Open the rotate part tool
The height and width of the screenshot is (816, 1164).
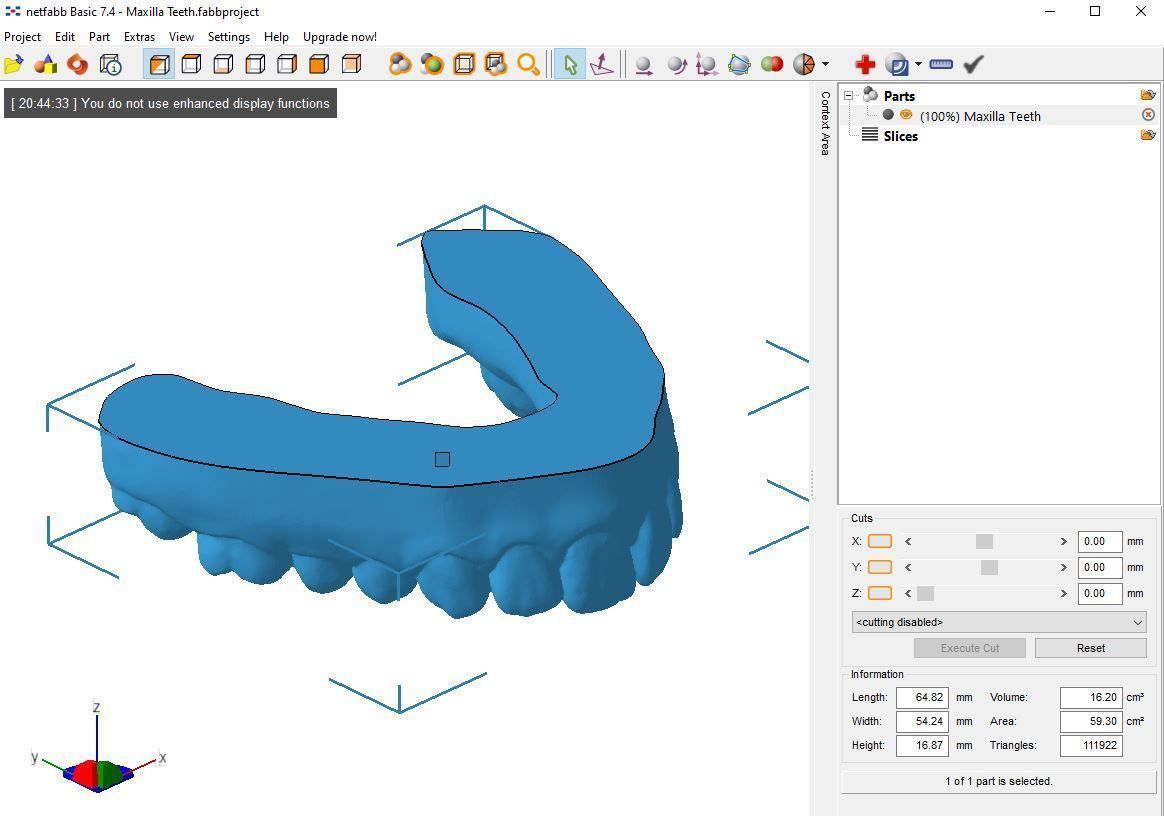(676, 65)
